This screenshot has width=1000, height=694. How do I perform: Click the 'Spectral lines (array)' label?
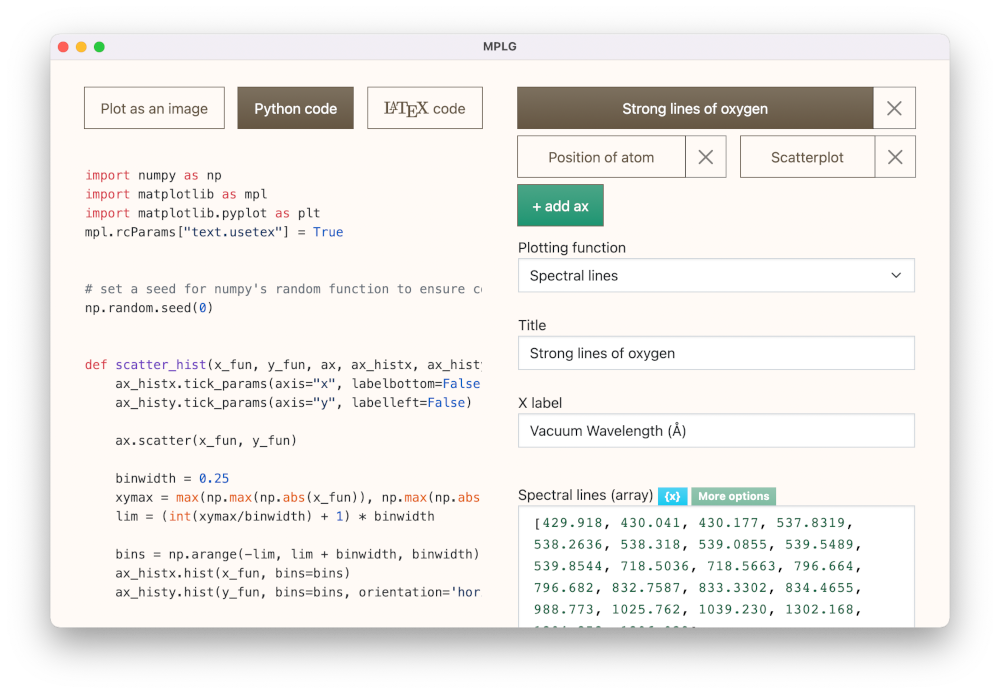click(585, 496)
